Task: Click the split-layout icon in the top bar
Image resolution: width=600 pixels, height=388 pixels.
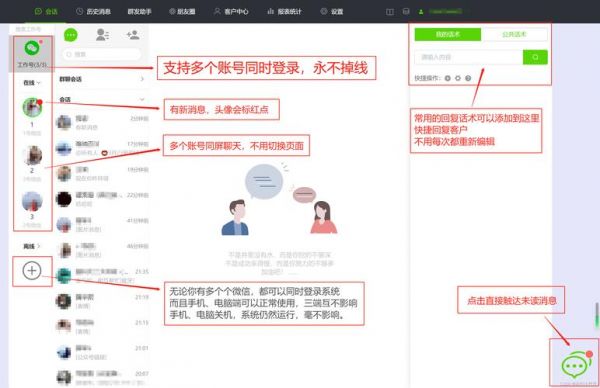Action: (x=390, y=12)
